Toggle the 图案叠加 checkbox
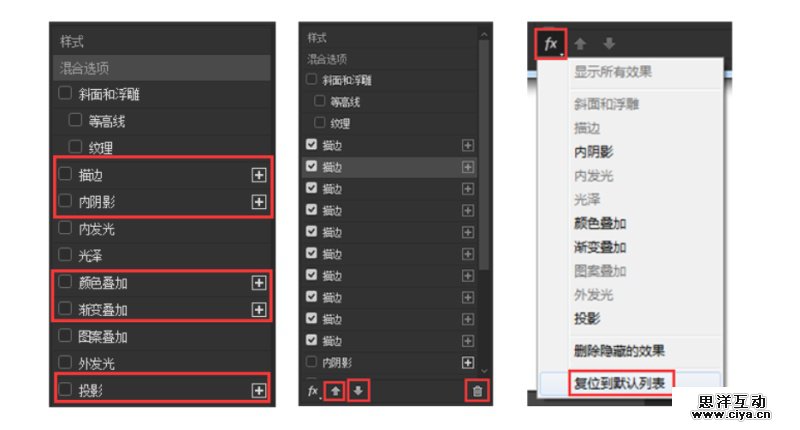800x430 pixels. pos(65,337)
